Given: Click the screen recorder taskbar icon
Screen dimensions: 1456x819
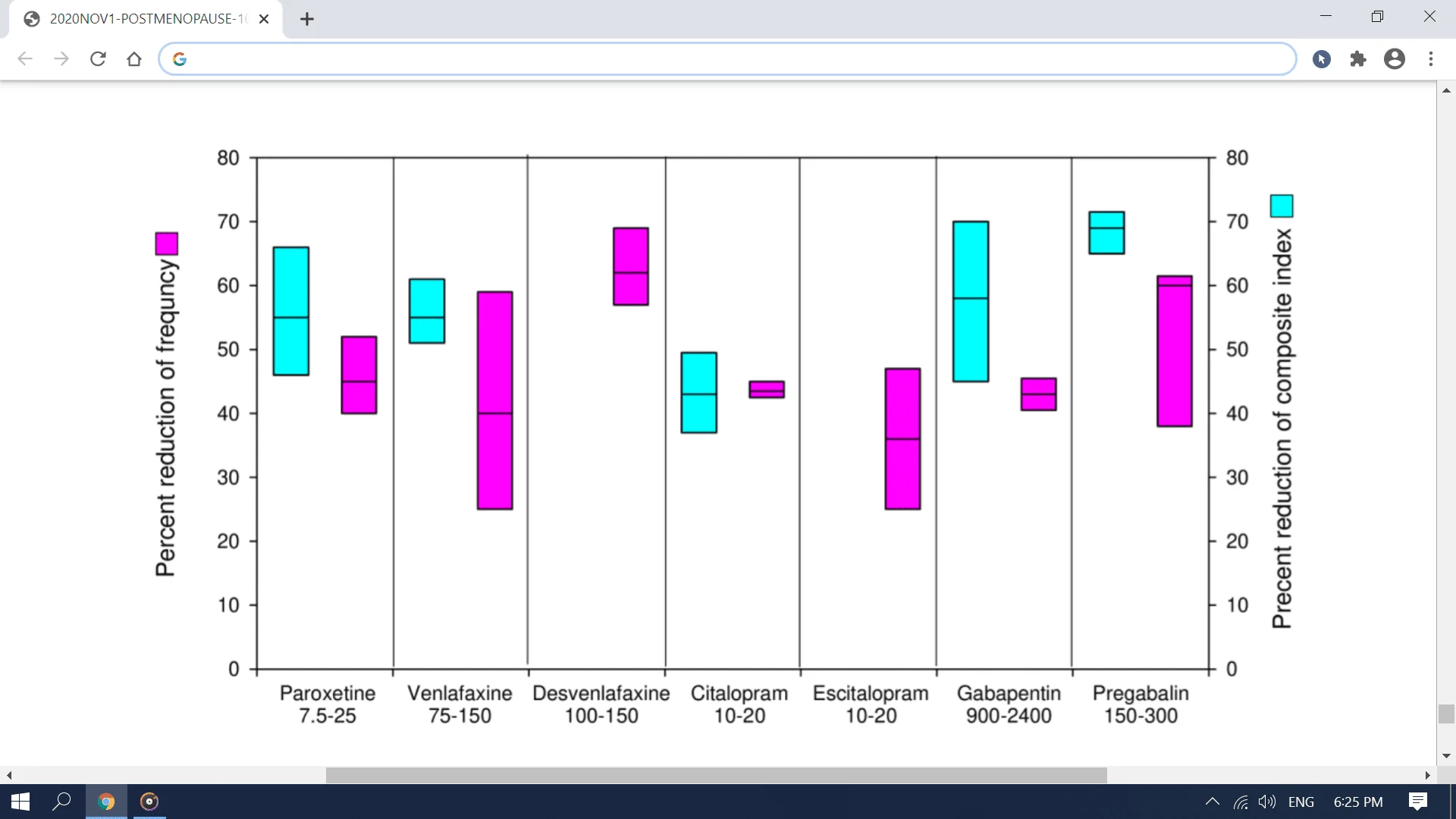Looking at the screenshot, I should 149,802.
